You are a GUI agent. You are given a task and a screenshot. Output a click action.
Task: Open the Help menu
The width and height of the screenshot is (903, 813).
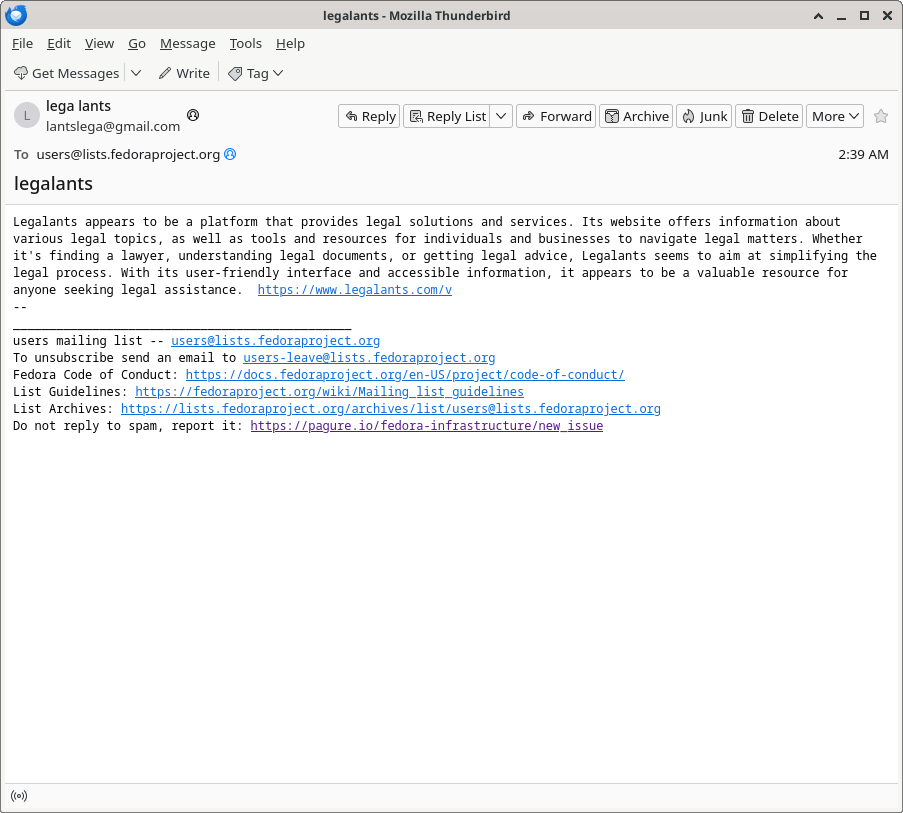point(290,44)
